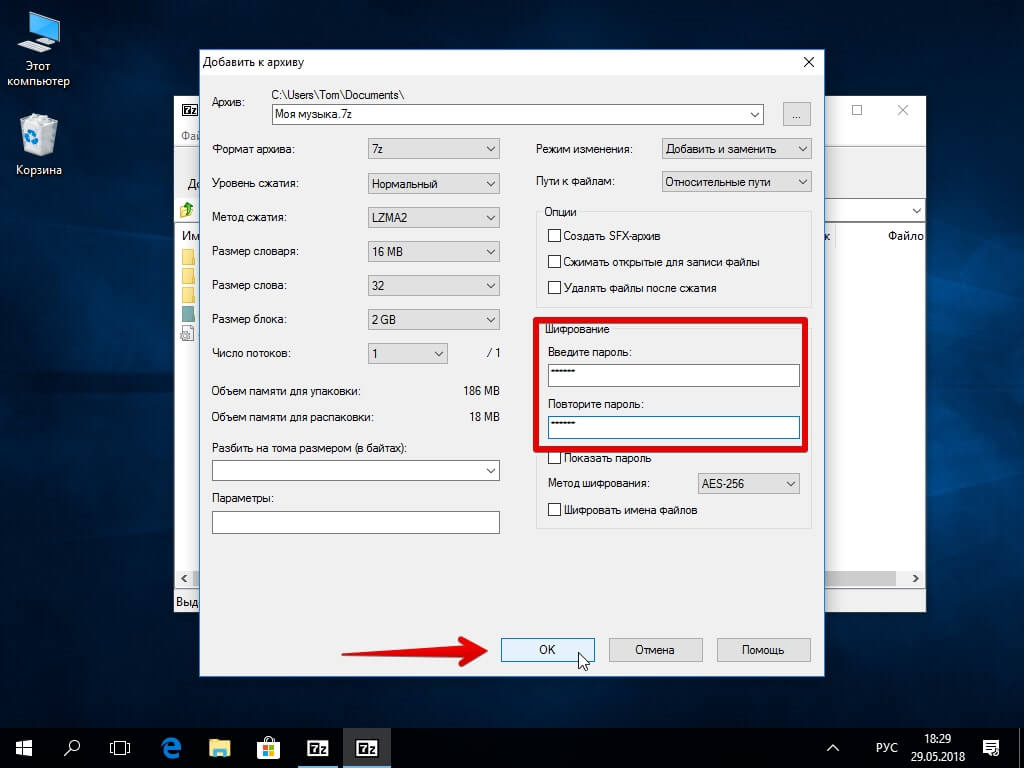This screenshot has height=768, width=1024.
Task: Click scroll right arrow in File Manager
Action: click(x=916, y=579)
